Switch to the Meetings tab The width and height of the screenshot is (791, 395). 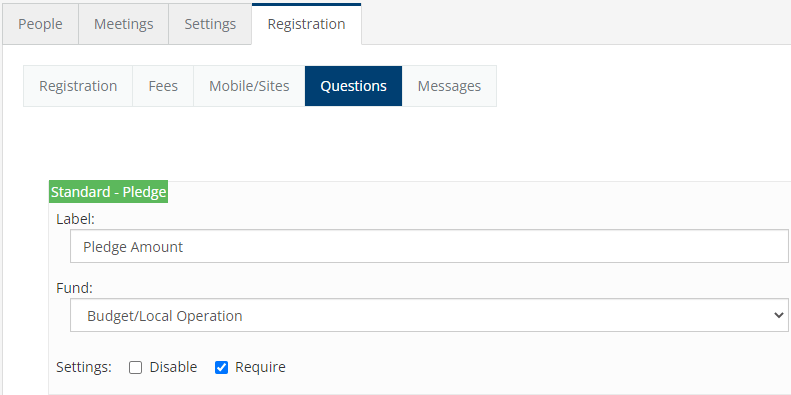[124, 24]
